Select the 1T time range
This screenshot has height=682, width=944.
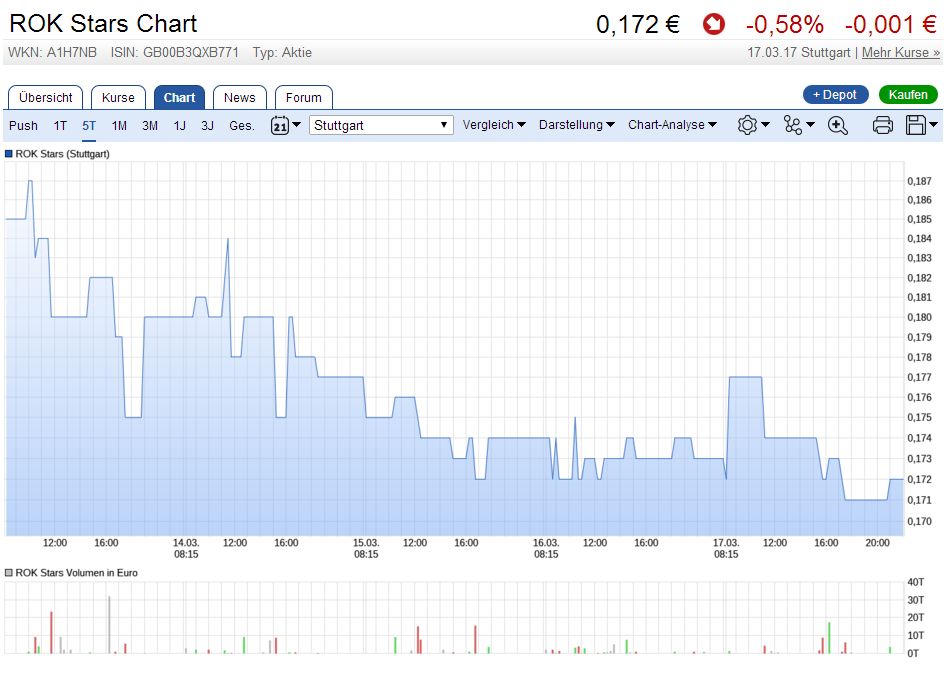pos(60,125)
